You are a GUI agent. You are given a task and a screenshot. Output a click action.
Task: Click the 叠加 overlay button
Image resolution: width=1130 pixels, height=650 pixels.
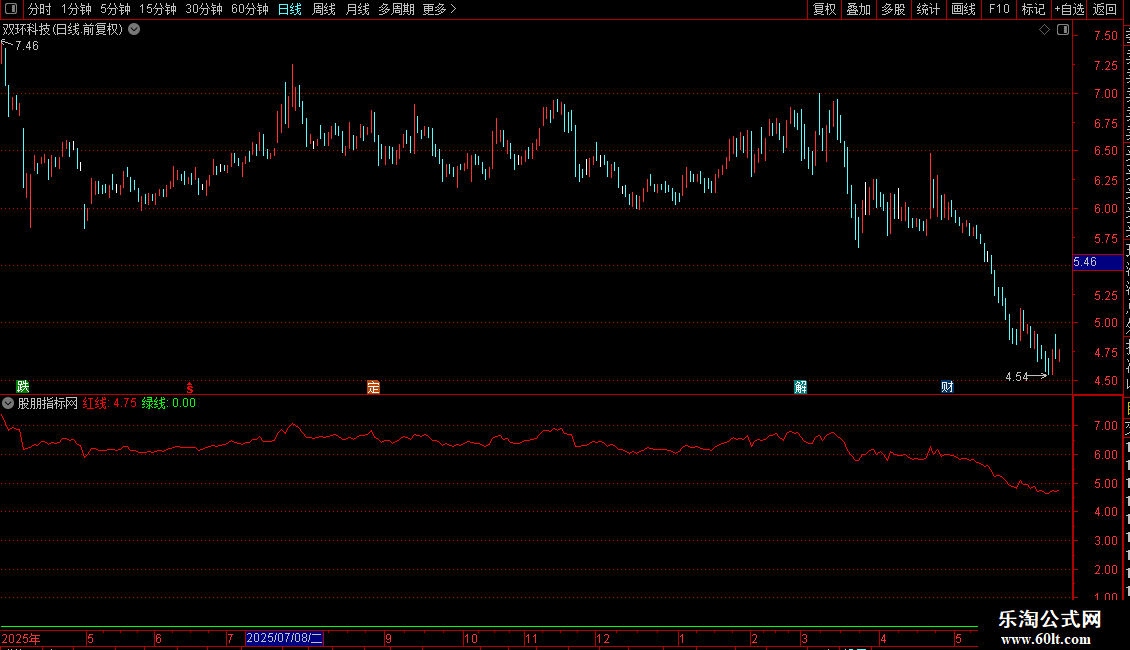858,9
